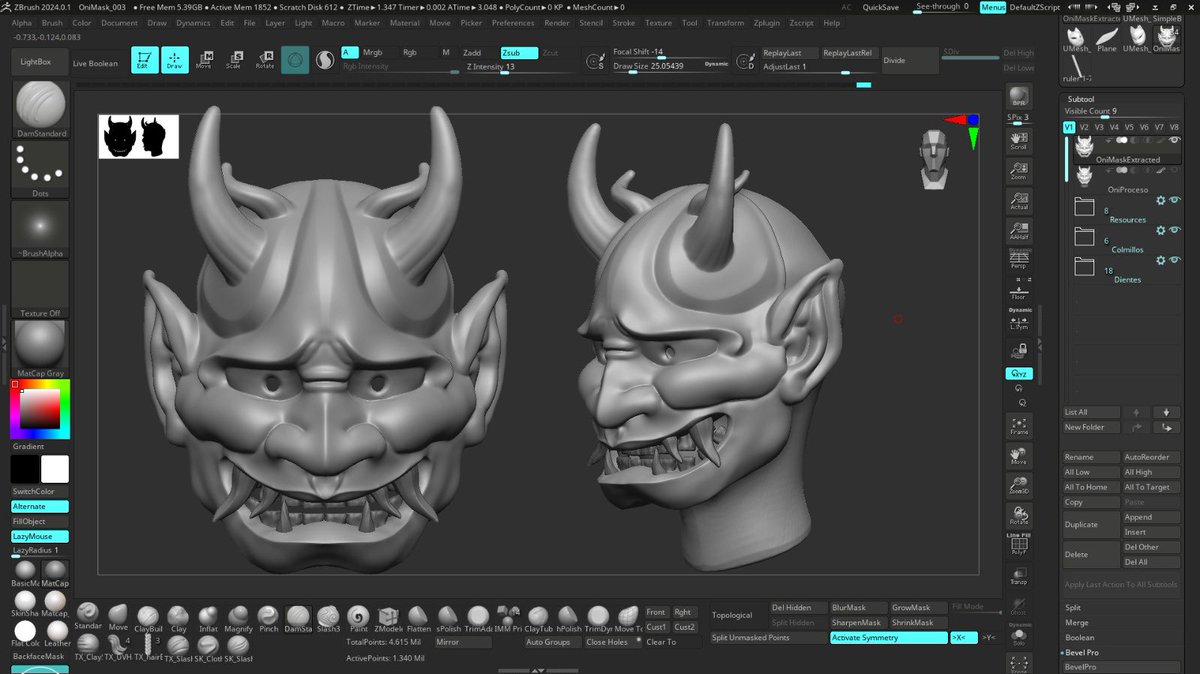Open the BrushAlpha picker

pos(41,230)
